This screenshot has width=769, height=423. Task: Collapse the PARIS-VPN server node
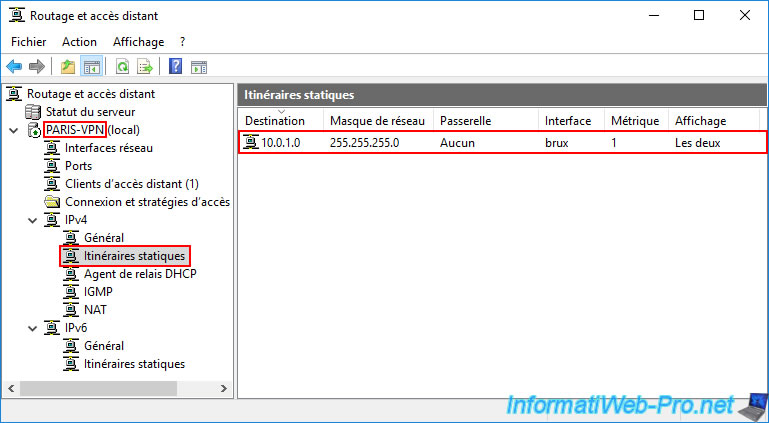click(x=12, y=130)
